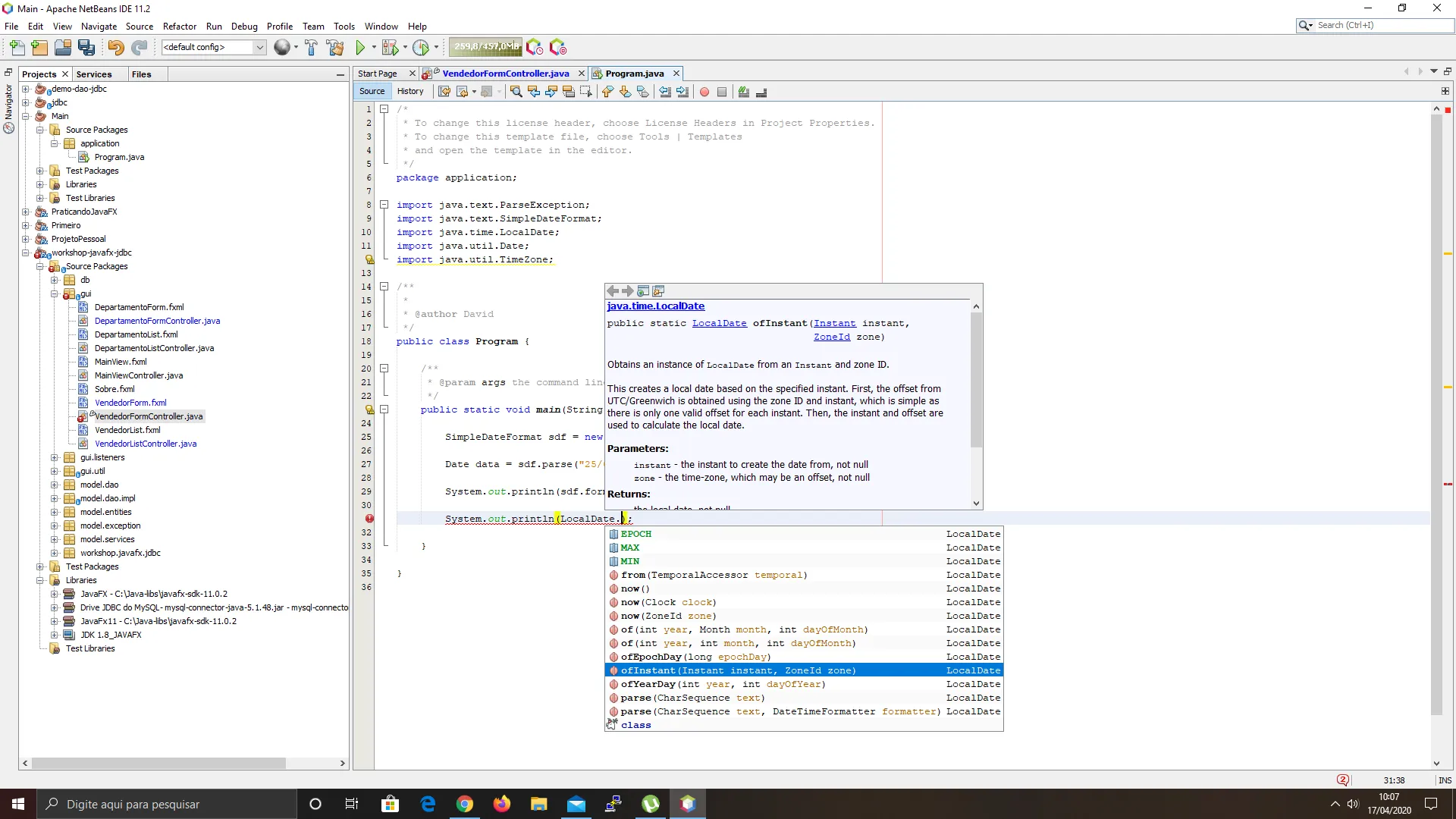The height and width of the screenshot is (819, 1456).
Task: Switch to VendedorFormController.java tab
Action: coord(505,74)
